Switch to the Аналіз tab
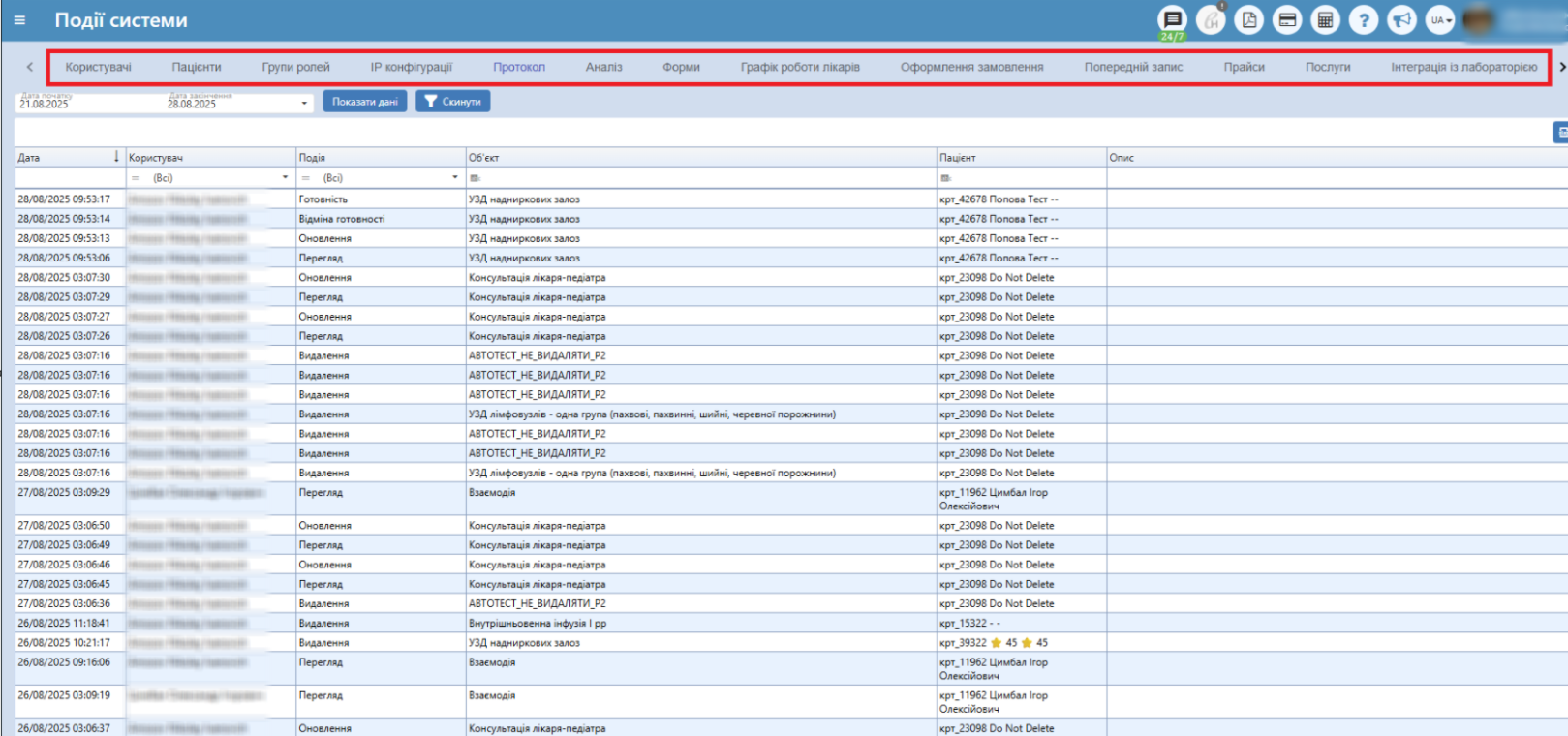This screenshot has width=1568, height=736. [603, 67]
